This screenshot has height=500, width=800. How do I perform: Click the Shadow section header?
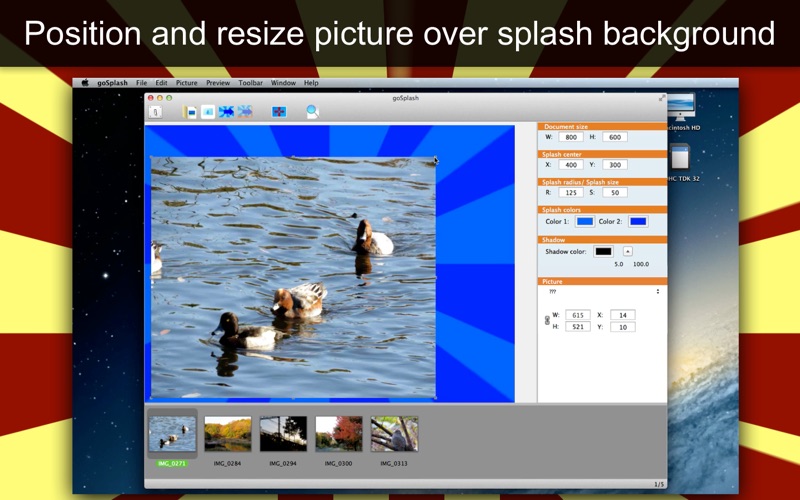click(602, 240)
